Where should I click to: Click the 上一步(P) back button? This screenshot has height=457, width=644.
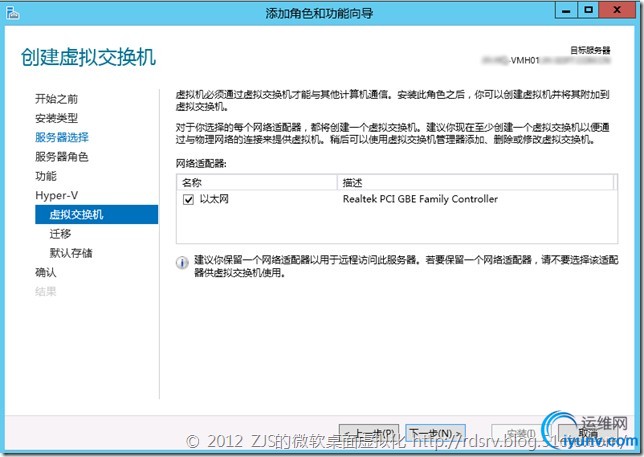click(x=369, y=433)
